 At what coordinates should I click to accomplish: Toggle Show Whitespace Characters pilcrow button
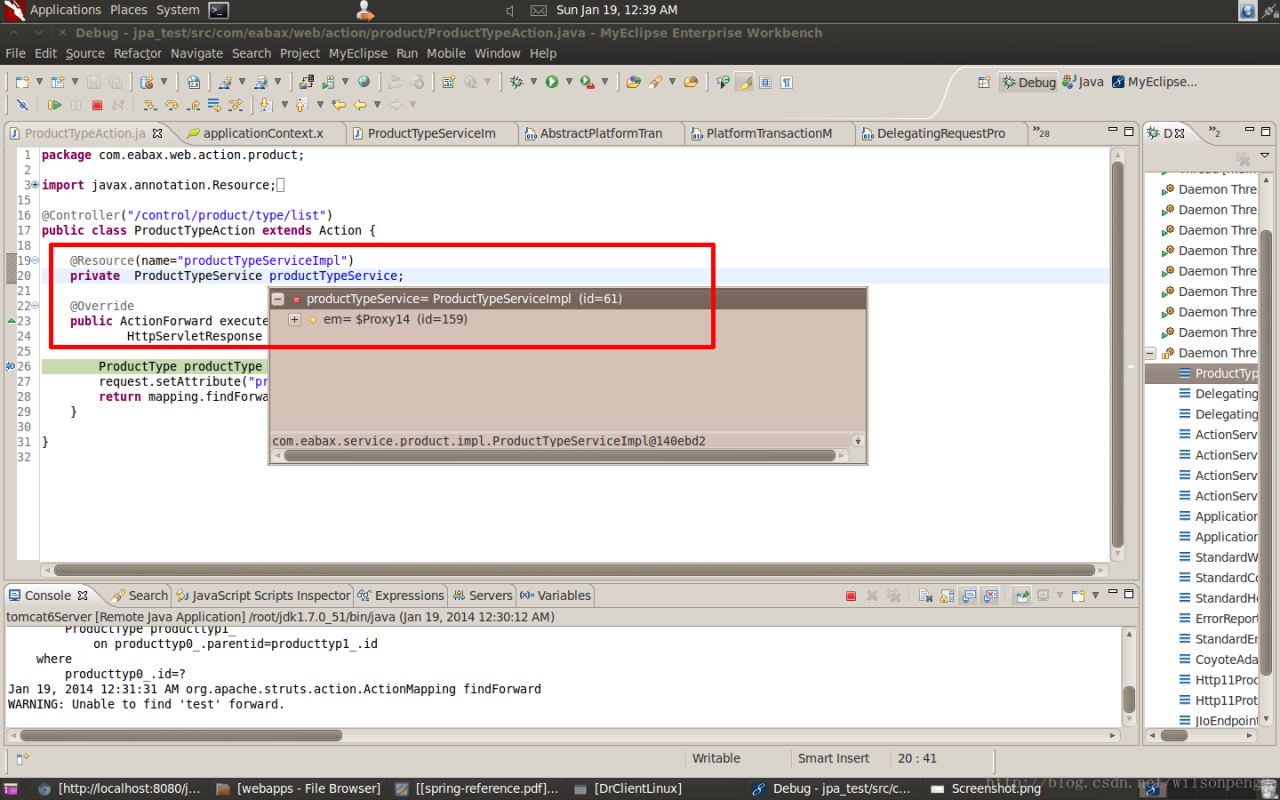tap(787, 82)
